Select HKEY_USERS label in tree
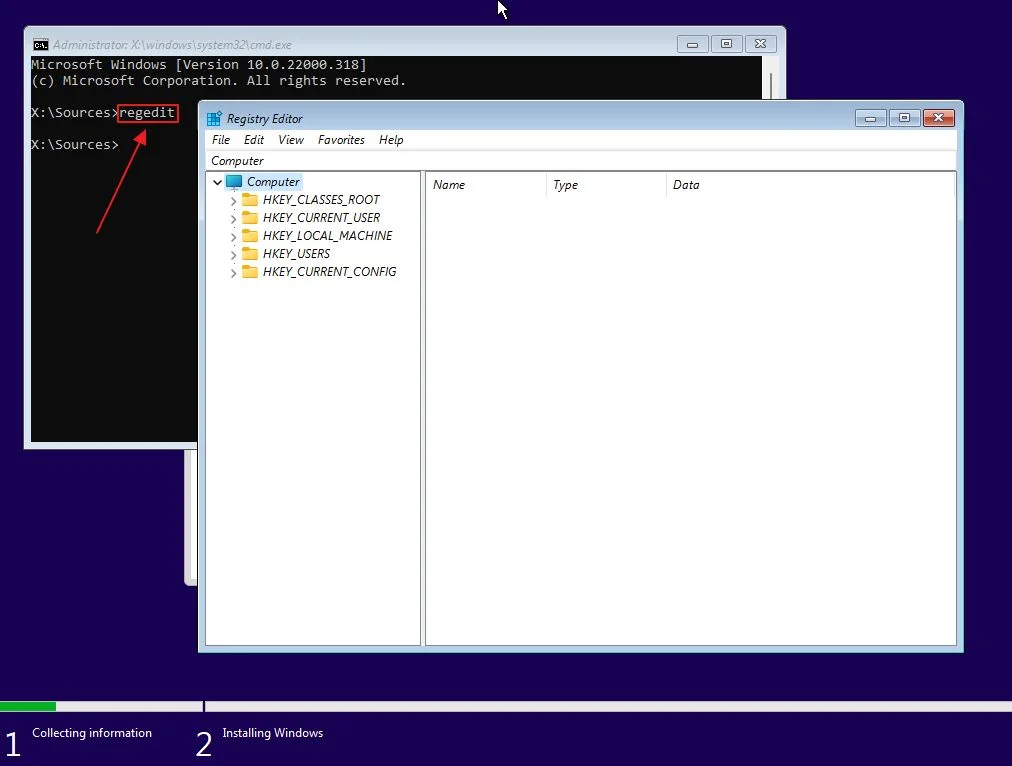Viewport: 1012px width, 766px height. pos(296,254)
